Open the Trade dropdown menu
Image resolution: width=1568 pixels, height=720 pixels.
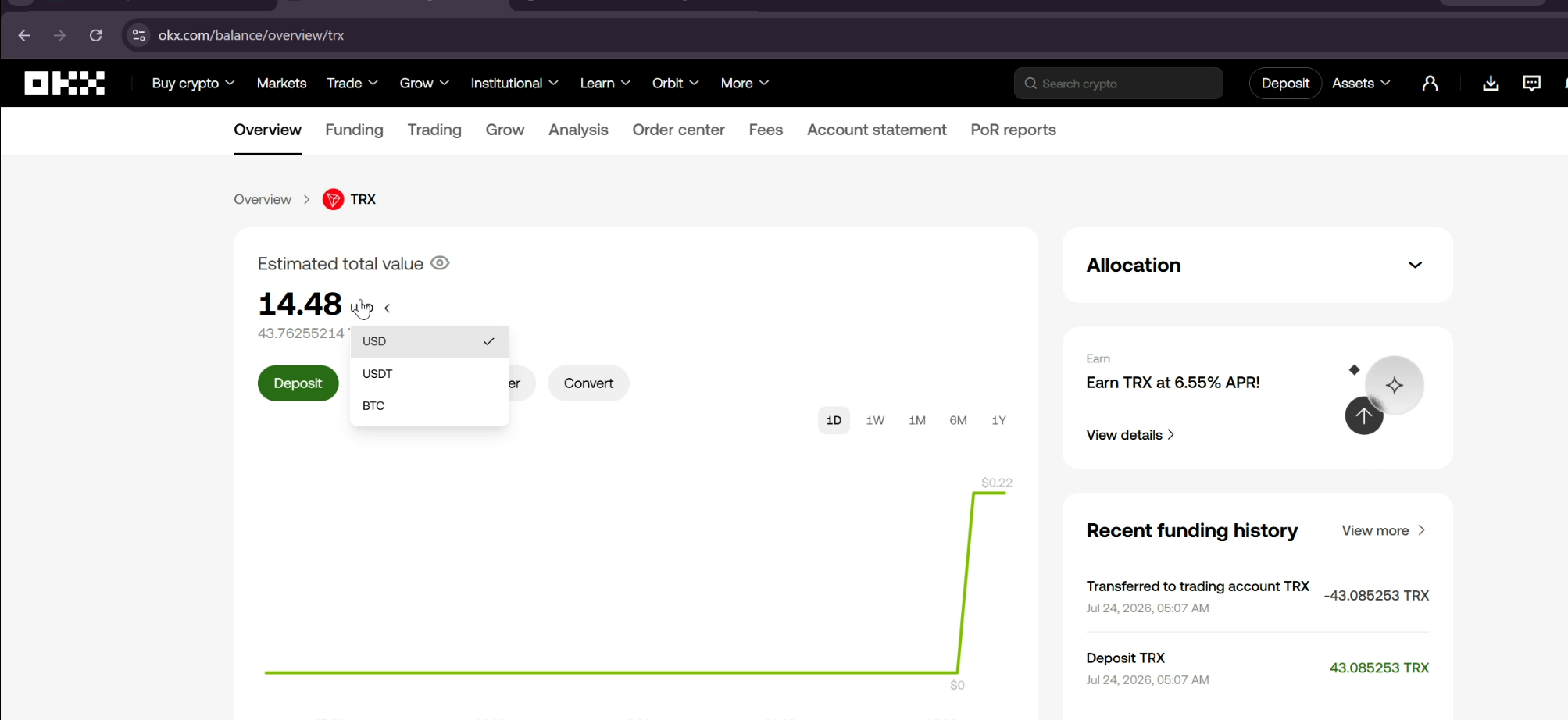(352, 83)
